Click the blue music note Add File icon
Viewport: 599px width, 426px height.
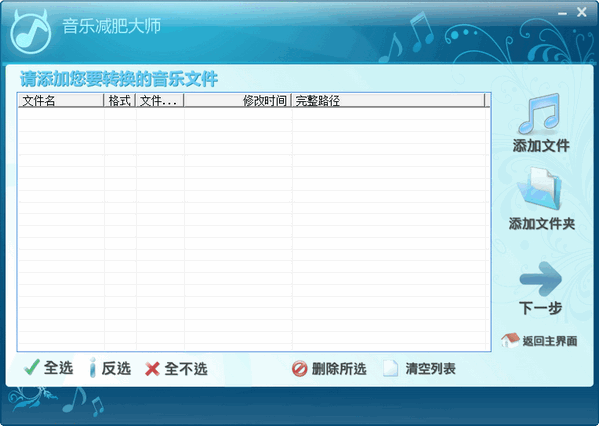[540, 113]
